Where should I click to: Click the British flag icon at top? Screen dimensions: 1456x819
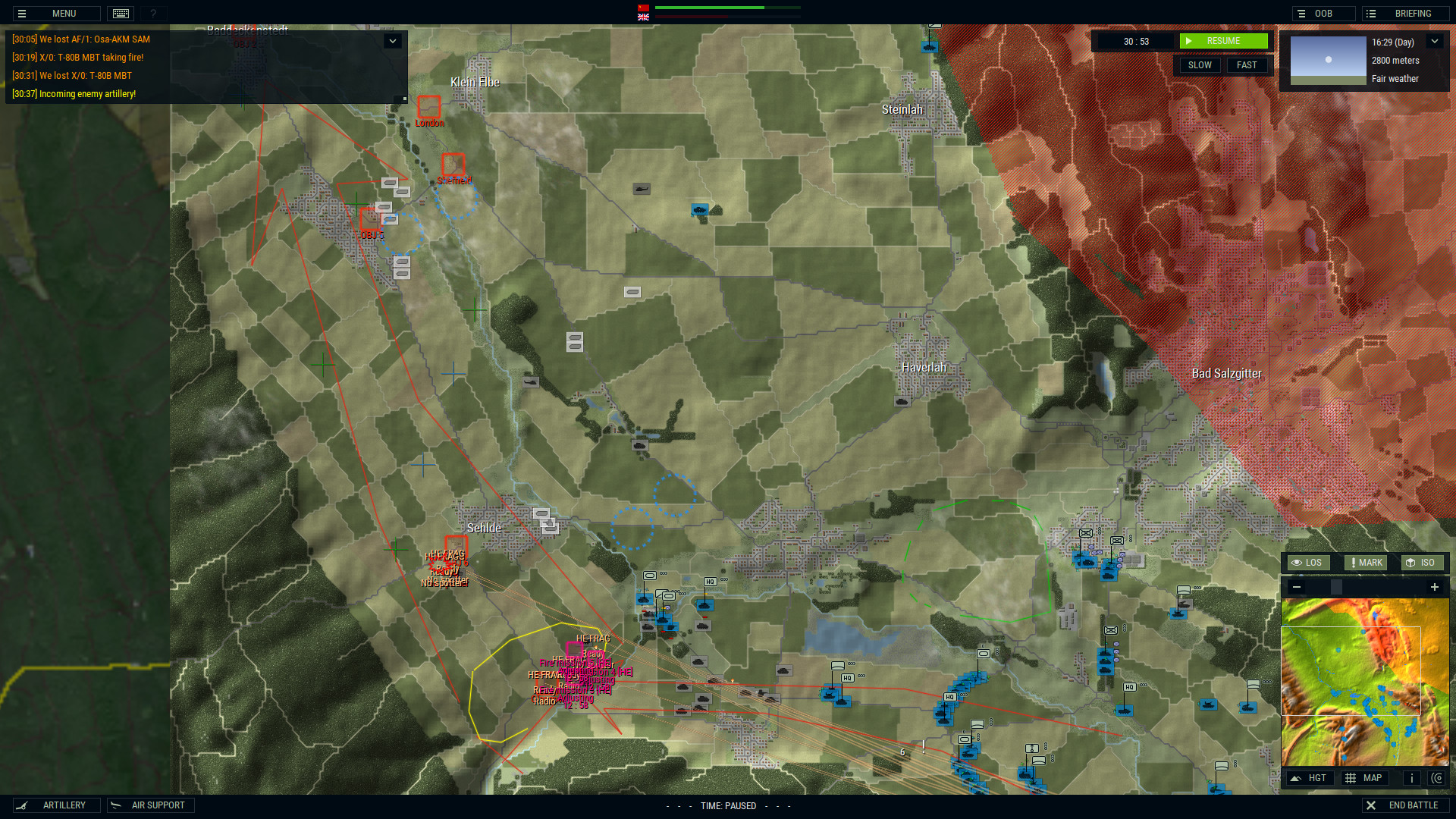click(x=643, y=17)
